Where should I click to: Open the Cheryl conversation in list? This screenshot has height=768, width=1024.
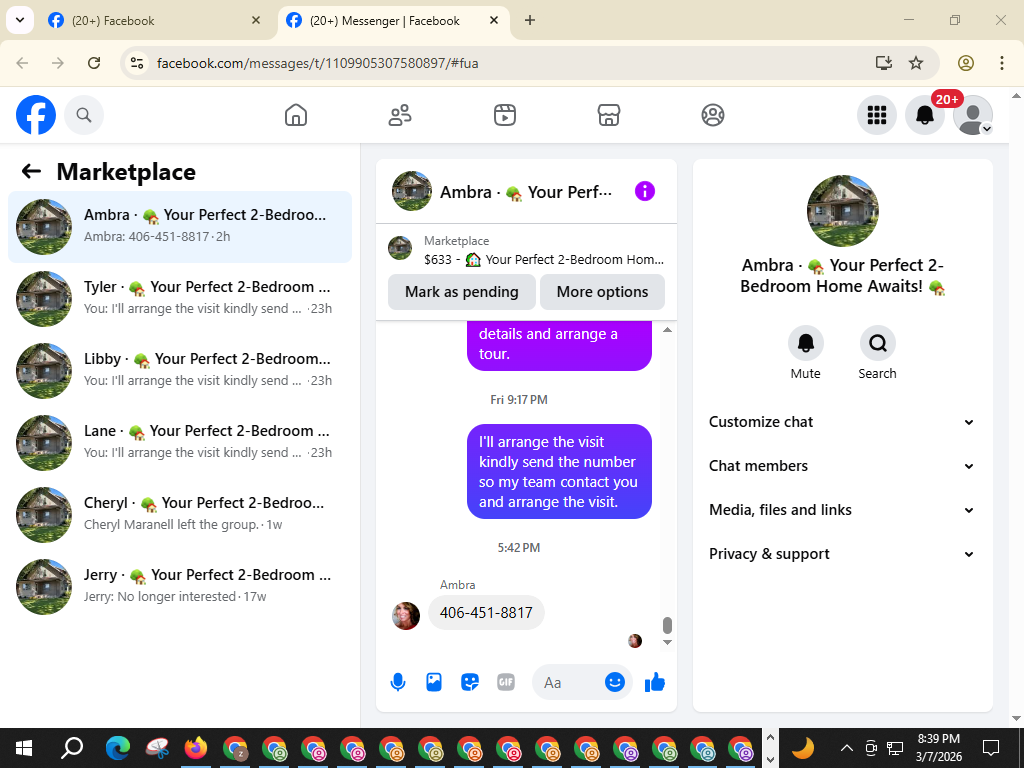tap(180, 514)
